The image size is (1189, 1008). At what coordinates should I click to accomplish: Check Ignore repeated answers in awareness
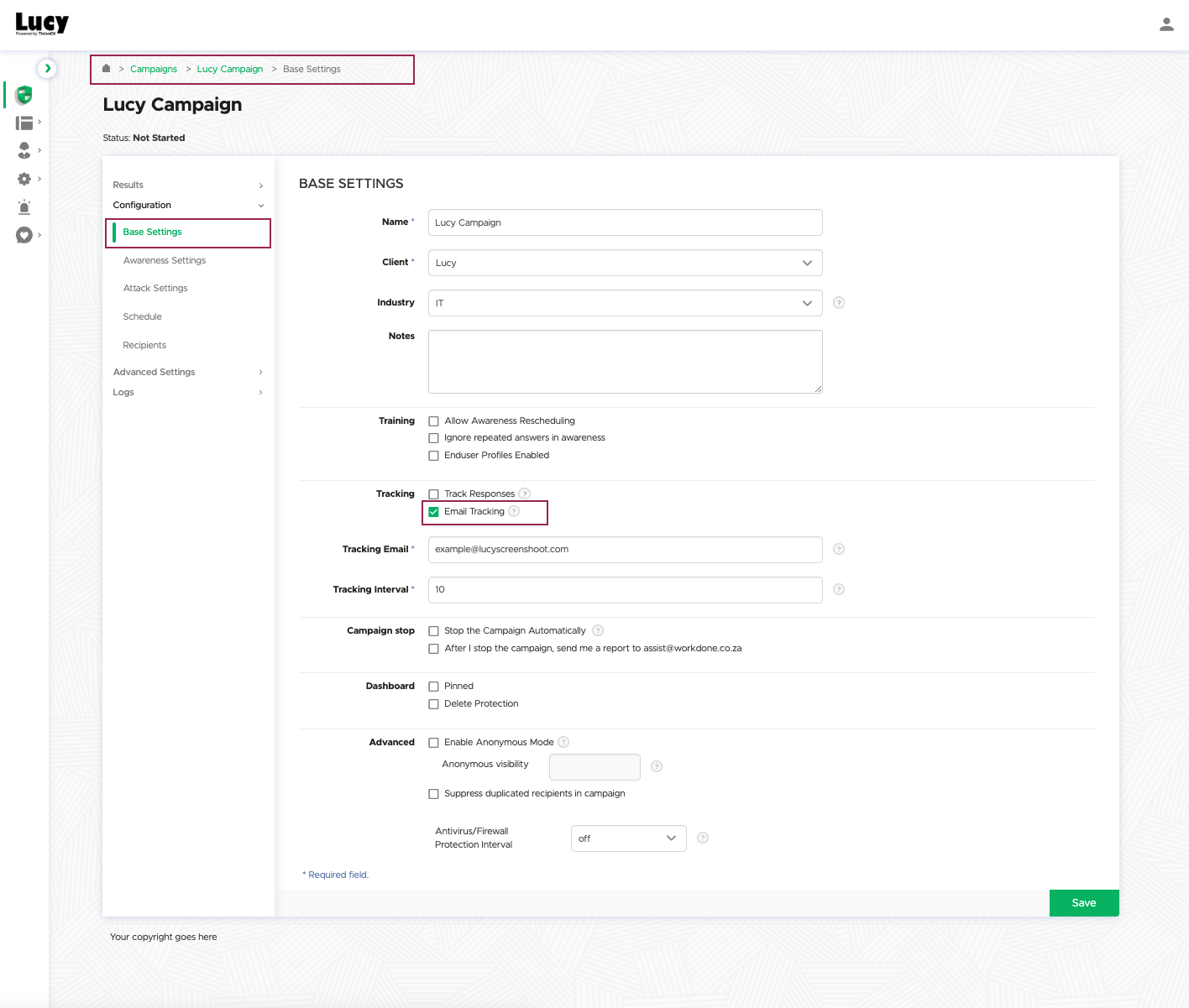(x=433, y=438)
